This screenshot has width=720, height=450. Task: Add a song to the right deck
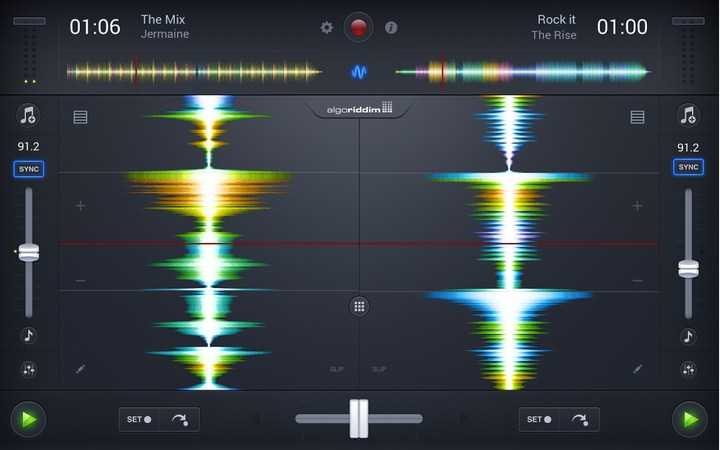(688, 115)
